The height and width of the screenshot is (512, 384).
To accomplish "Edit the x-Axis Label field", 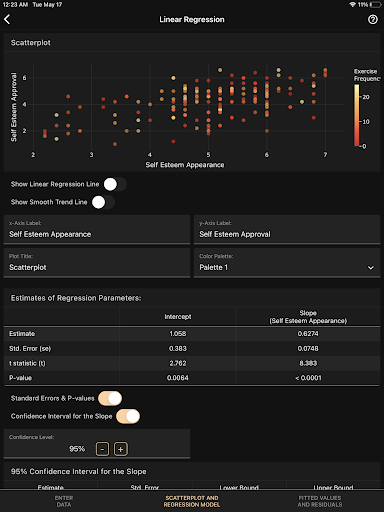I will 97,229.
